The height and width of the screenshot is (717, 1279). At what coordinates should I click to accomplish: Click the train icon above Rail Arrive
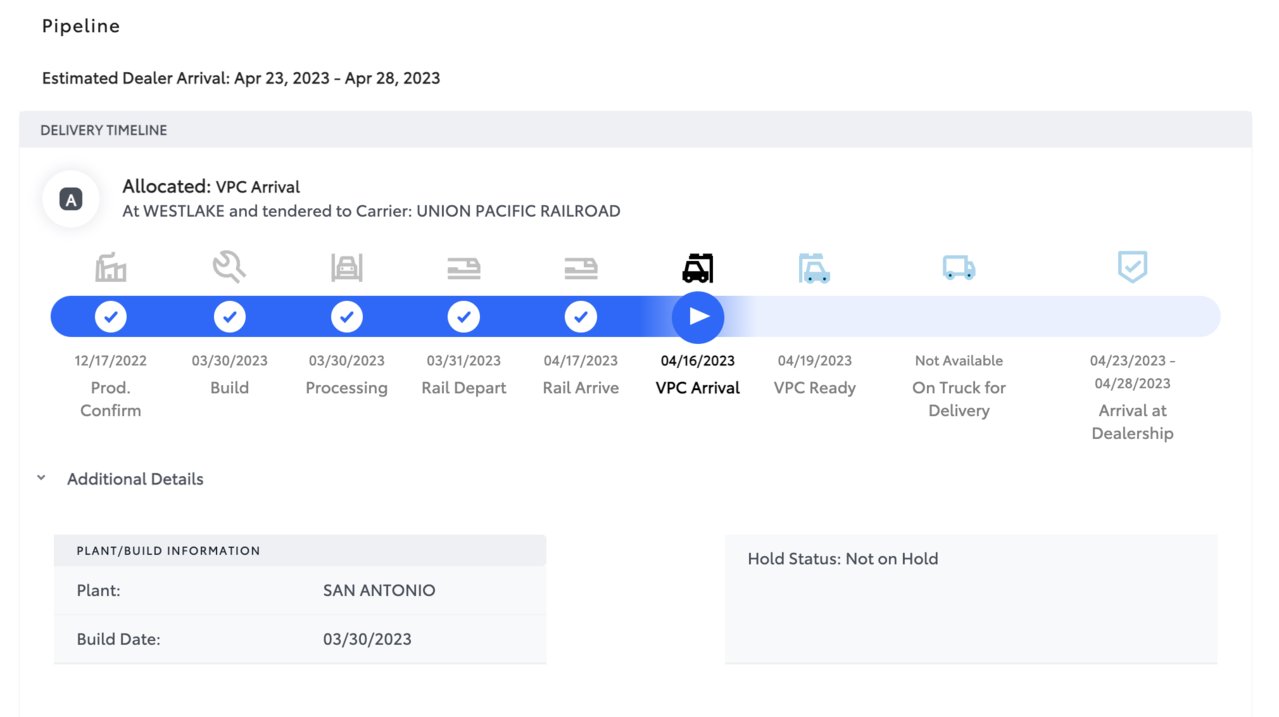pos(581,268)
